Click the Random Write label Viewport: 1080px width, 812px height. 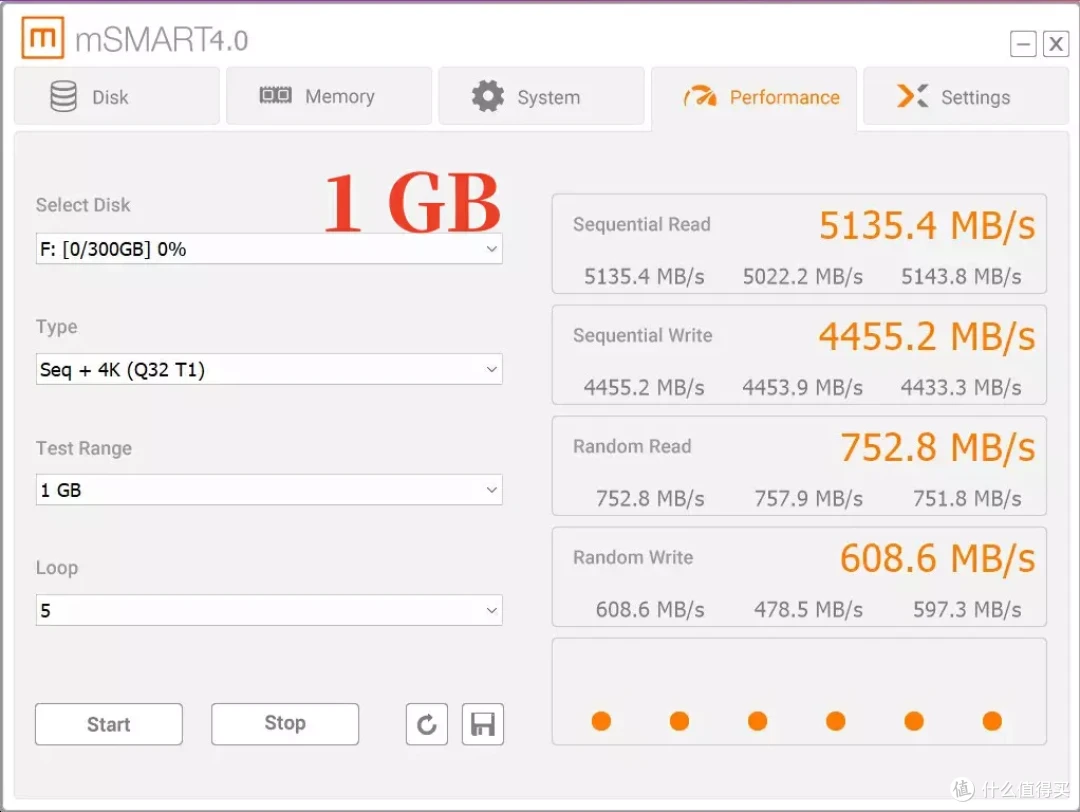point(633,557)
